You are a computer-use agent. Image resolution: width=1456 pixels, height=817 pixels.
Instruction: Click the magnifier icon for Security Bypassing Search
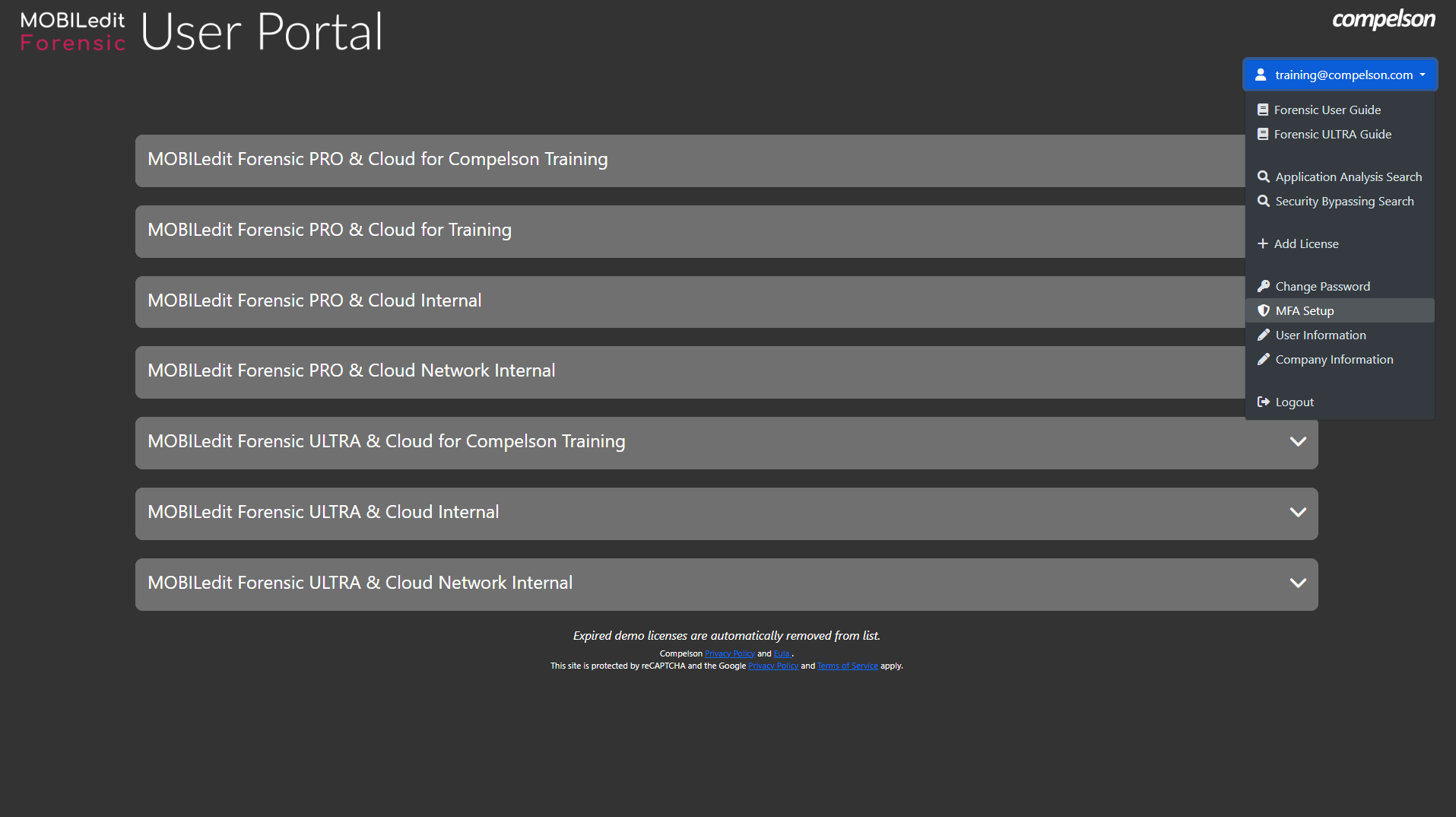pyautogui.click(x=1264, y=202)
